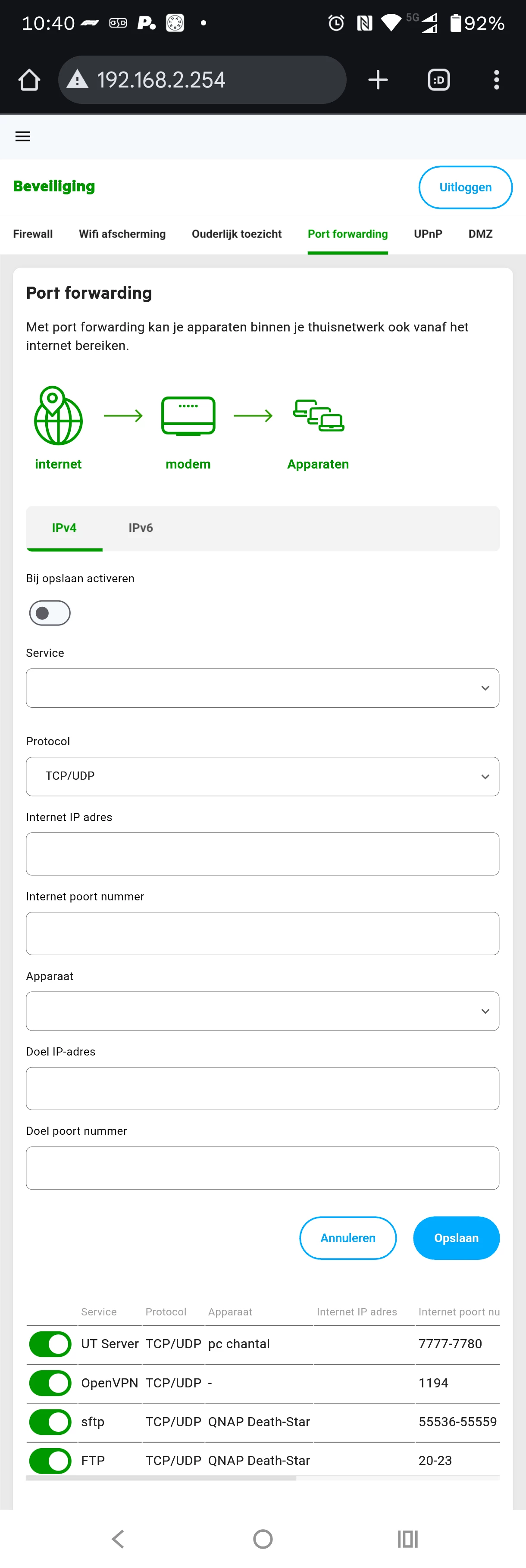
Task: Open the hamburger navigation menu
Action: coord(22,136)
